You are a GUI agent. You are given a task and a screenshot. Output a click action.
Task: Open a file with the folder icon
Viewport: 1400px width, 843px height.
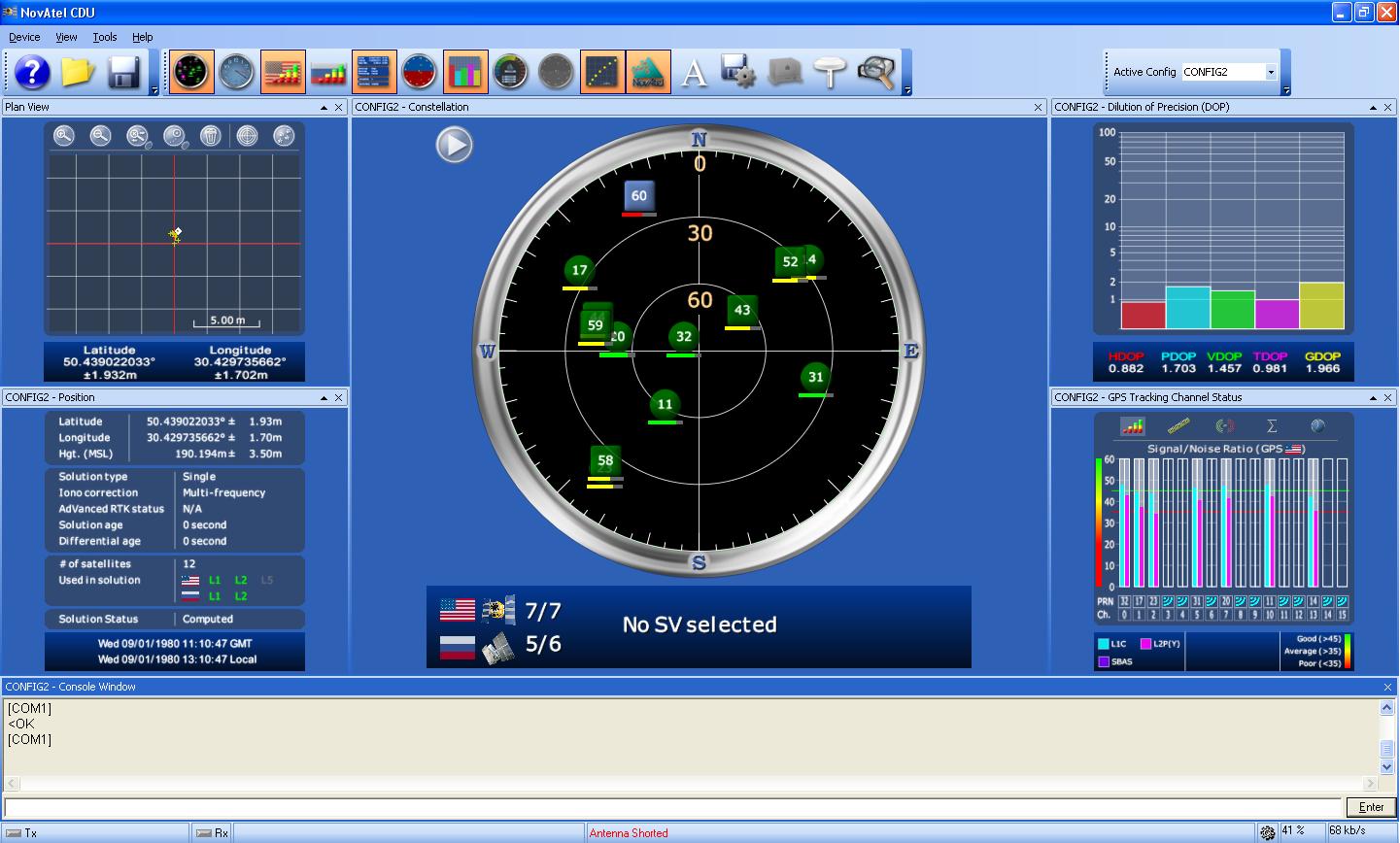coord(79,72)
